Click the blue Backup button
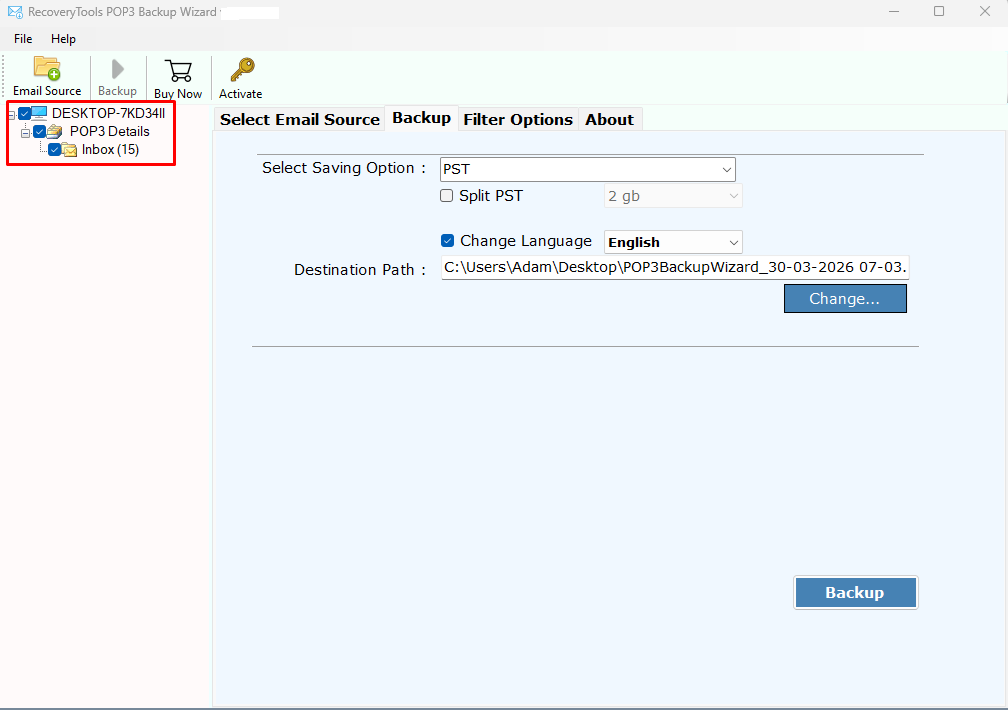The height and width of the screenshot is (710, 1008). (855, 592)
